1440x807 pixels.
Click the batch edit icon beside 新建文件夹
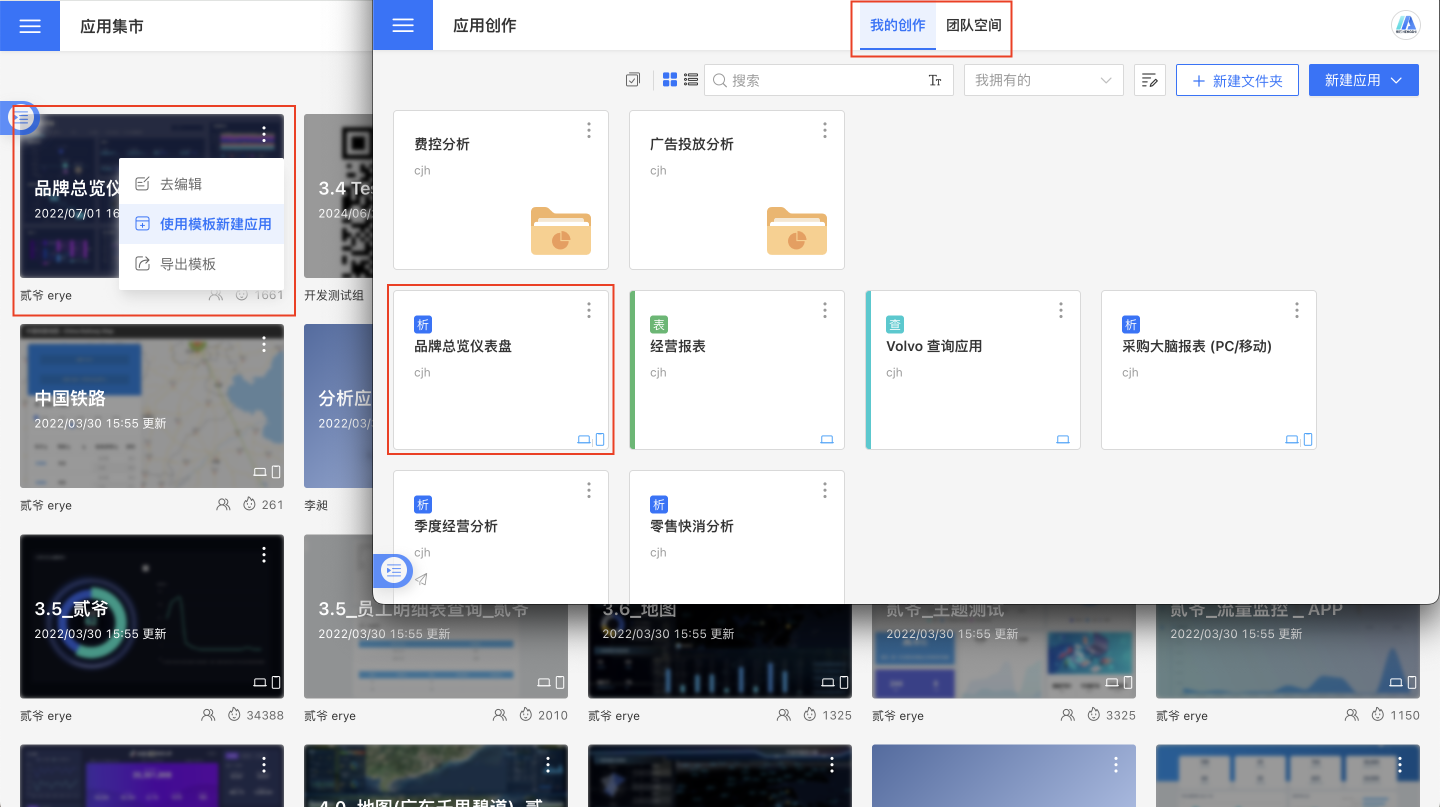point(1150,80)
